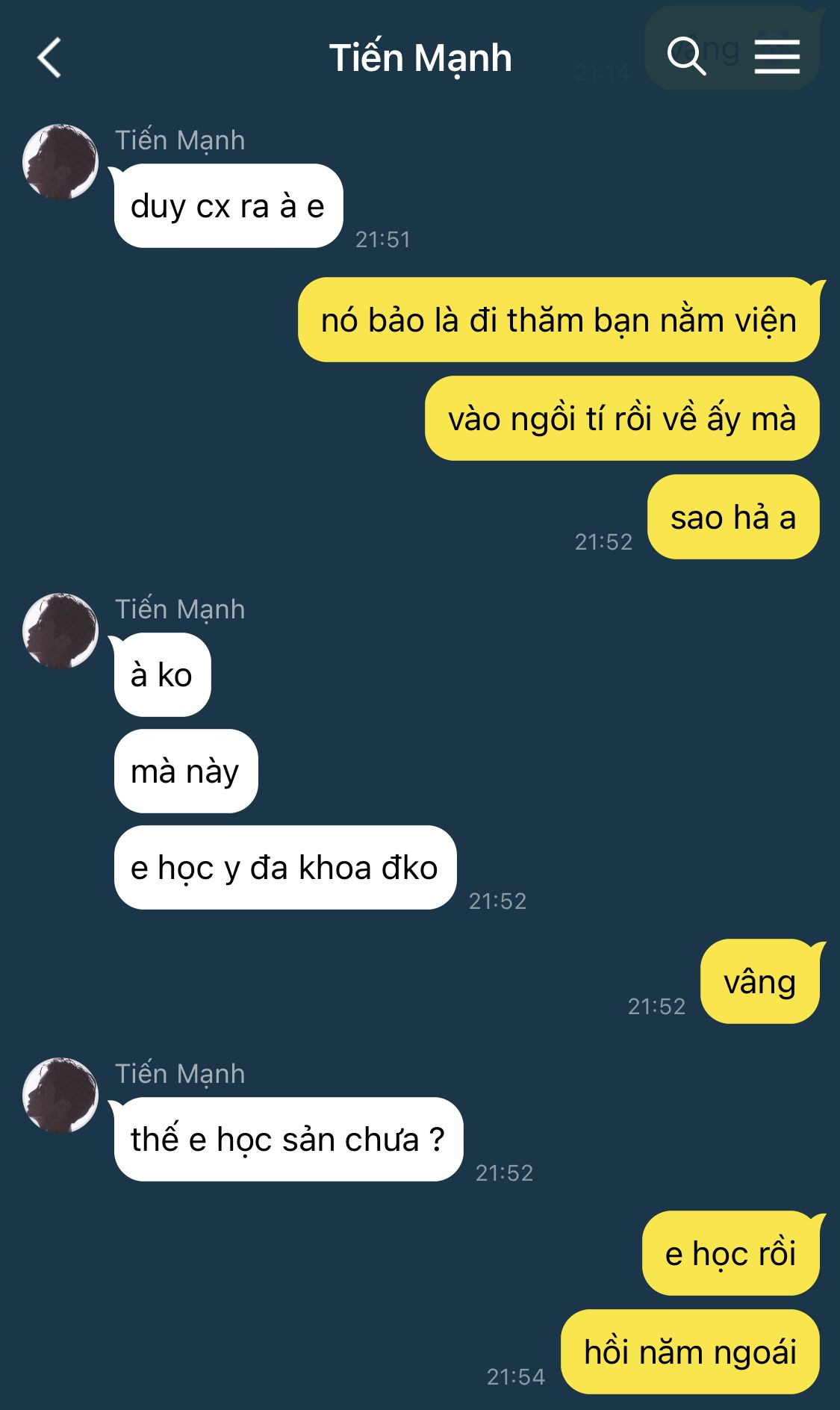Viewport: 840px width, 1410px height.
Task: Tap the 'à ko' message bubble
Action: pyautogui.click(x=162, y=675)
